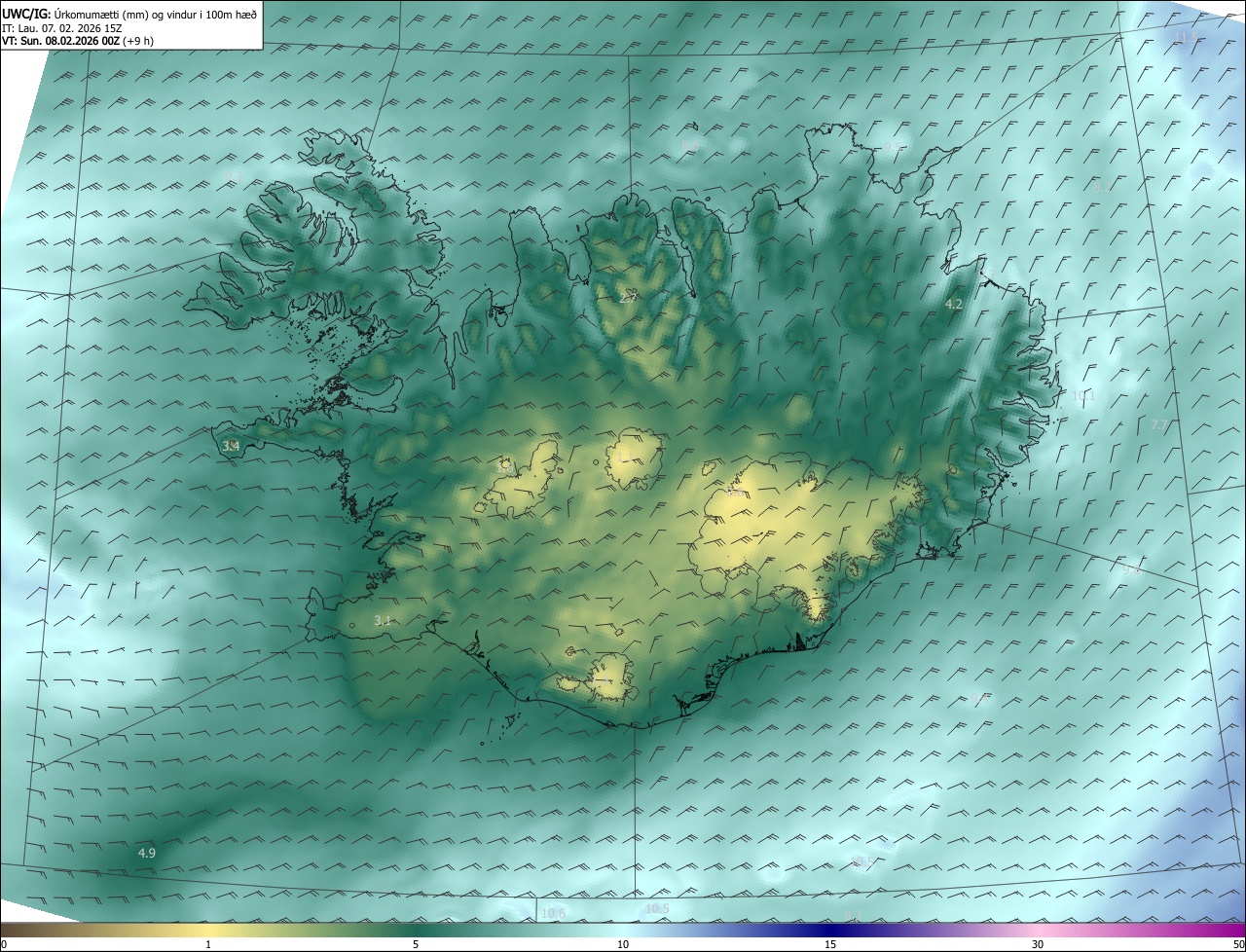Click the 7.7 value label on the map

pos(1159,424)
